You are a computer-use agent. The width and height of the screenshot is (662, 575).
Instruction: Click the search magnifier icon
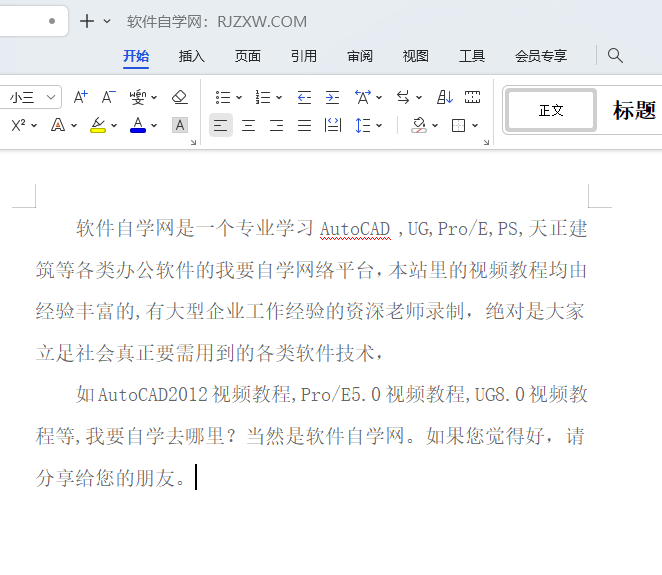point(615,55)
